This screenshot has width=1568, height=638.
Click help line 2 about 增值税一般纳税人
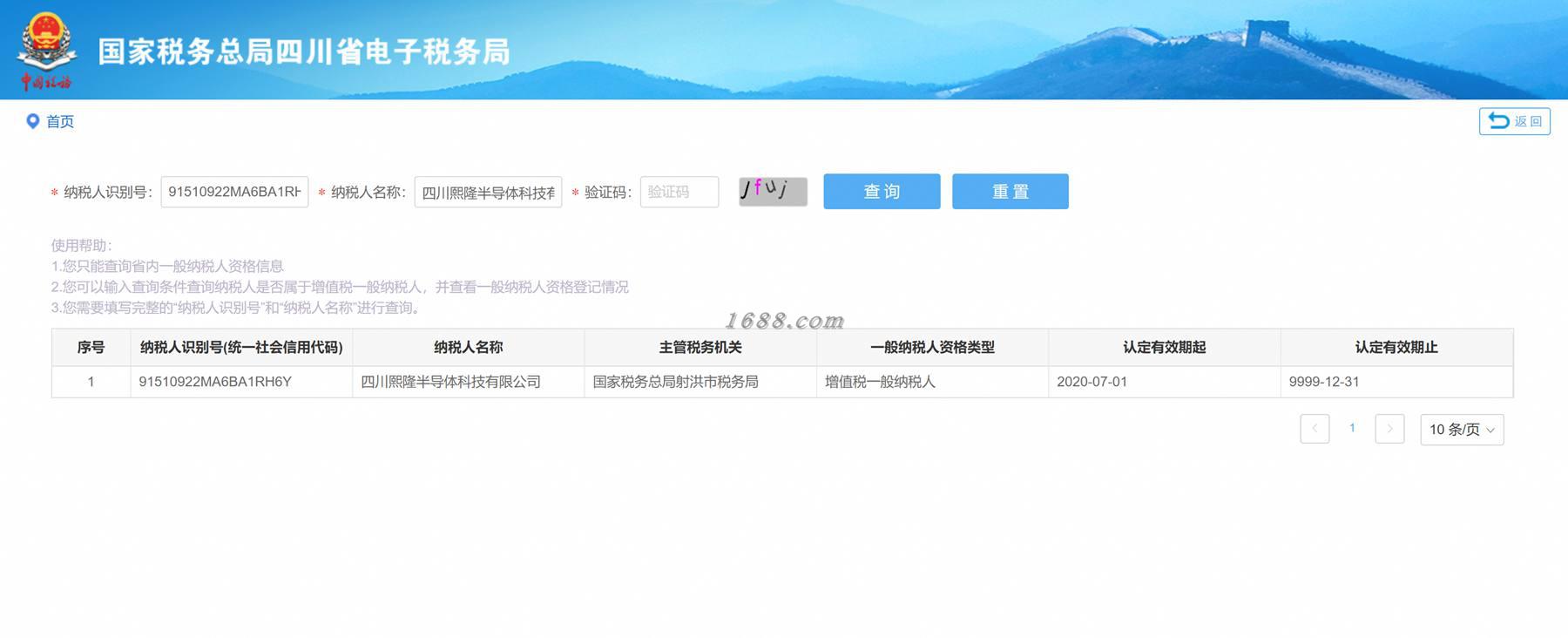tap(340, 287)
